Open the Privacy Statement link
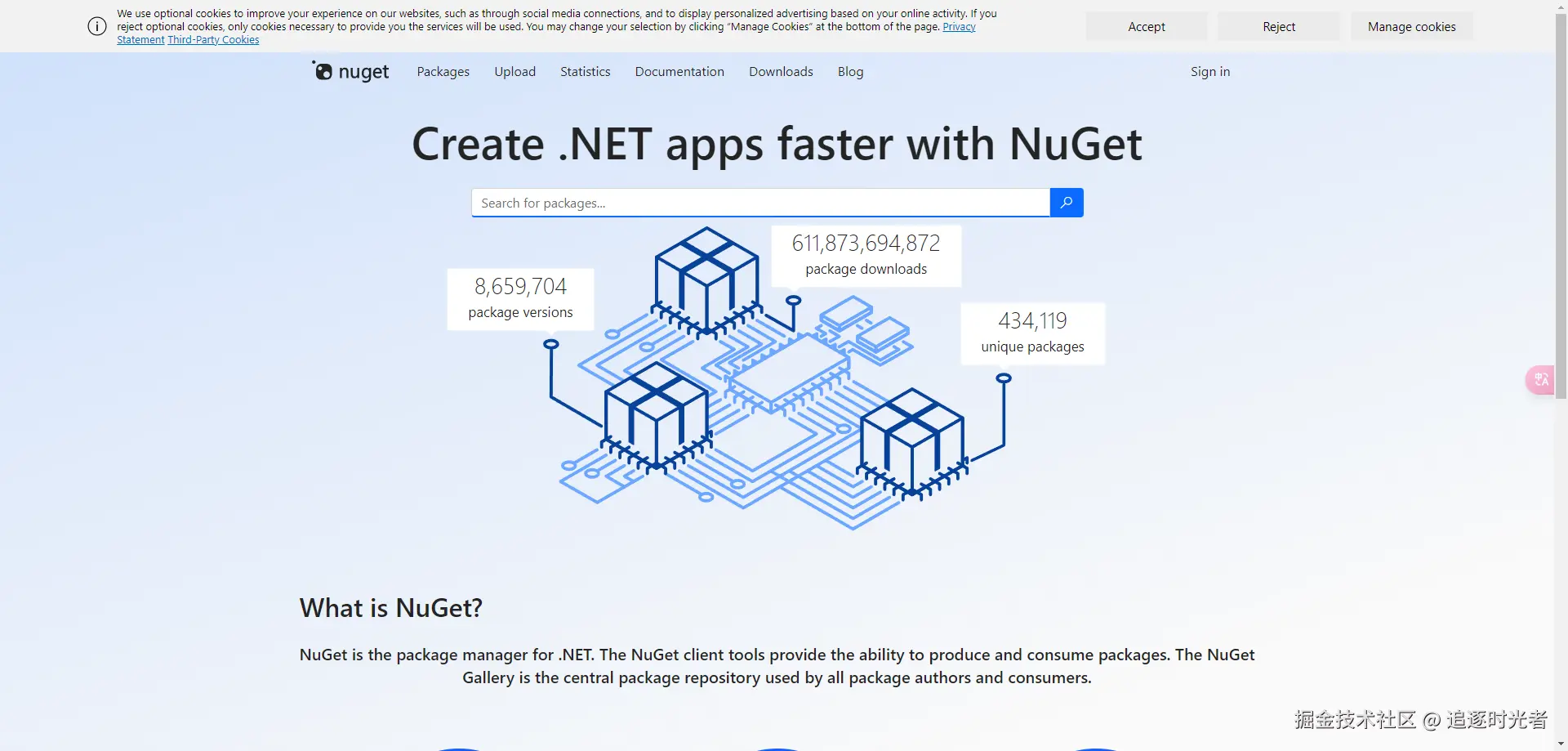 point(959,27)
